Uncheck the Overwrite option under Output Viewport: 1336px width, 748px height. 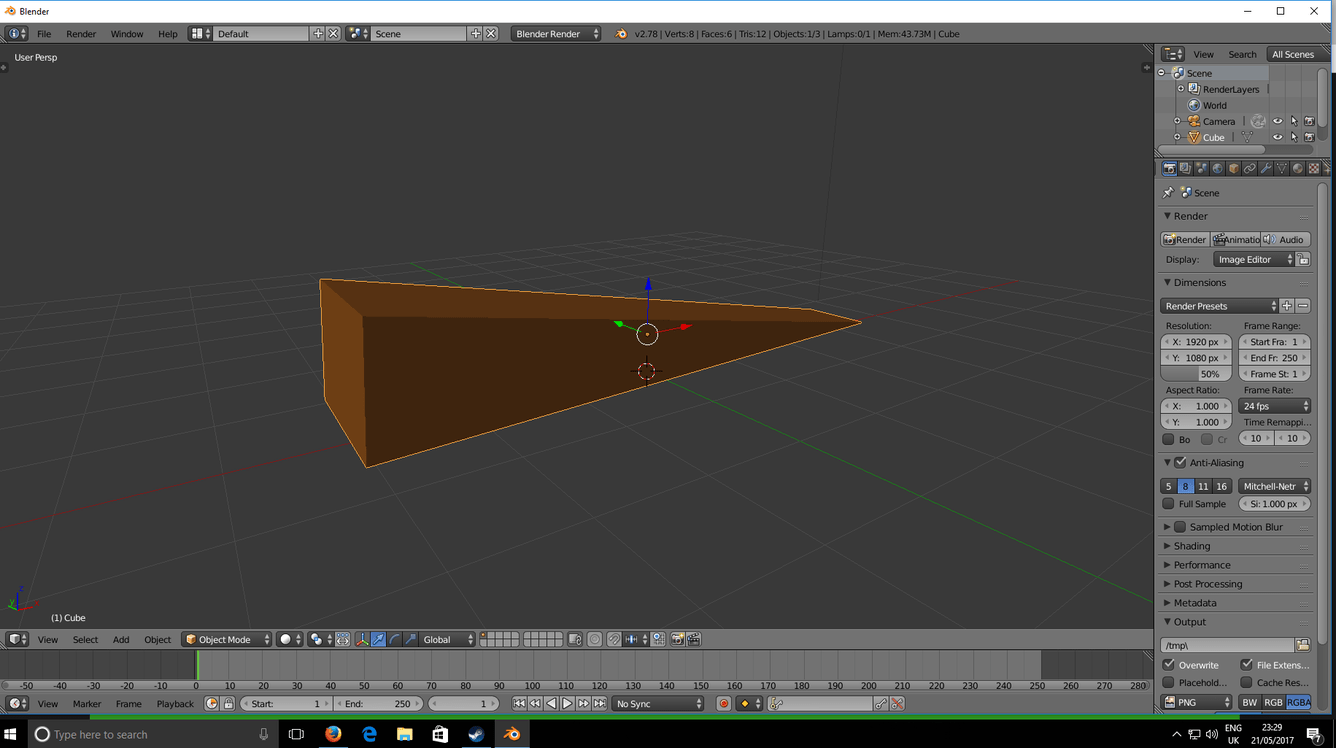(1169, 664)
